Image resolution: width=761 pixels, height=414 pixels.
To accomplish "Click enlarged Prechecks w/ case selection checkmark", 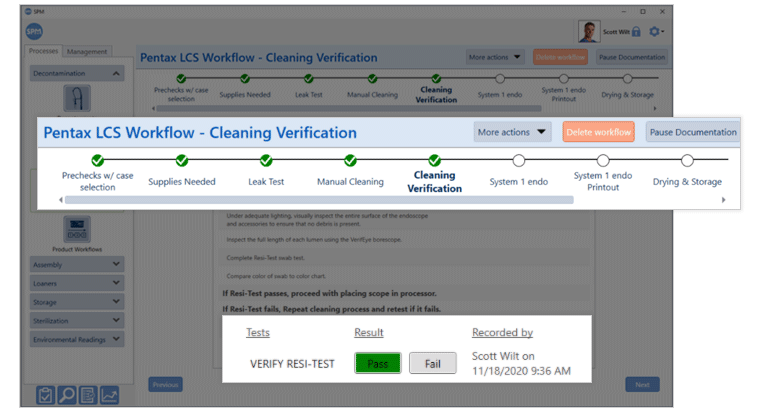I will point(98,160).
